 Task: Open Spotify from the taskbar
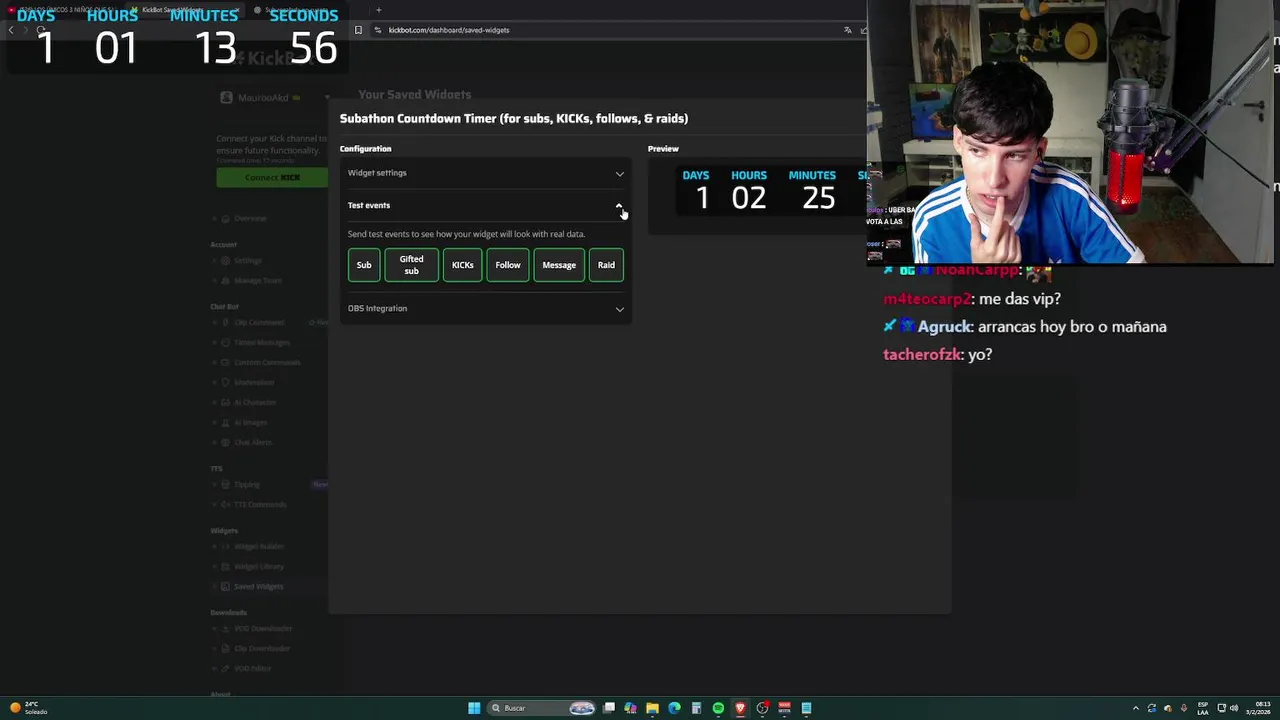[718, 708]
